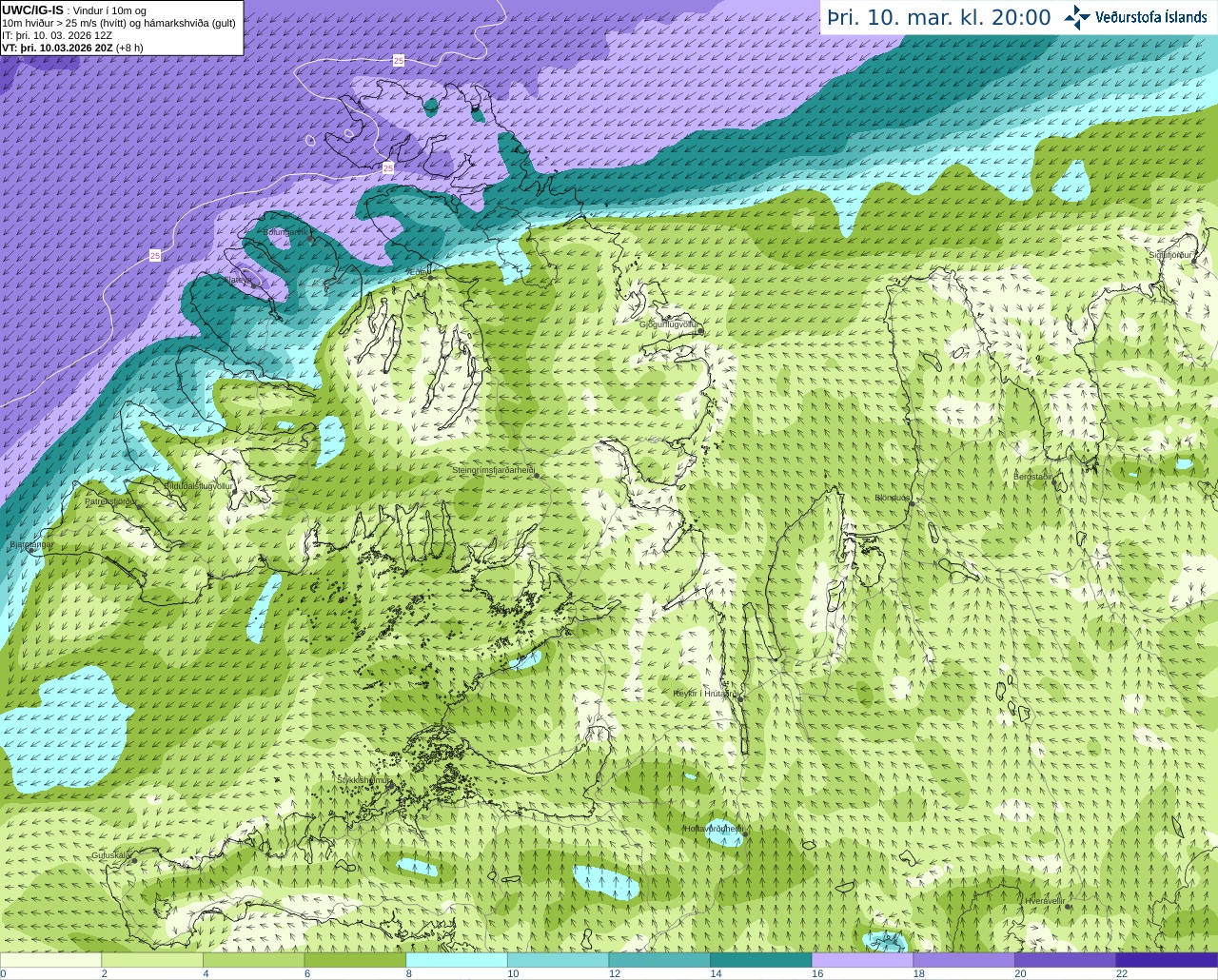Click the Siglufjörður station label
The height and width of the screenshot is (980, 1218).
1170,255
